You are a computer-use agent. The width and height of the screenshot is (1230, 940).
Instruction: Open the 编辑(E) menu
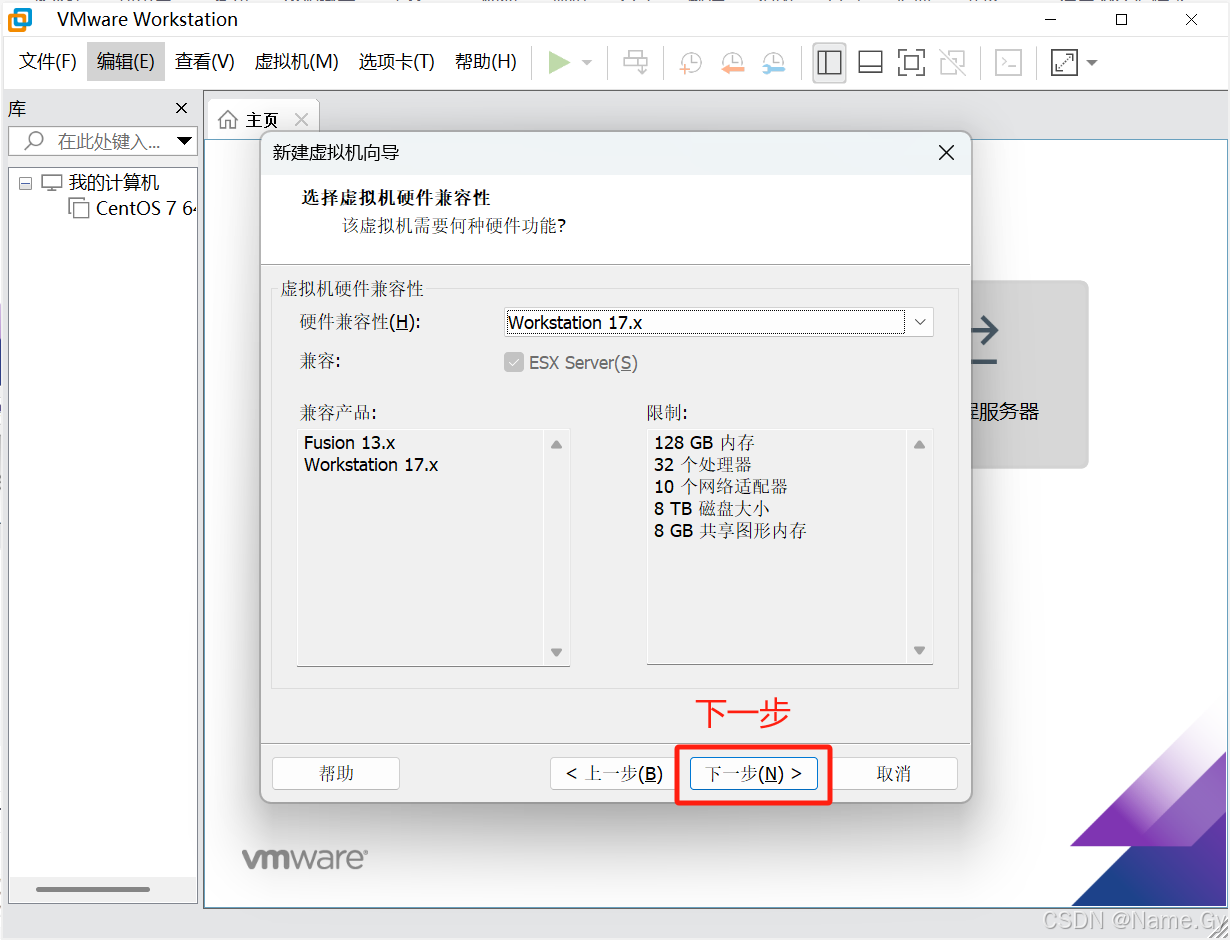[126, 62]
